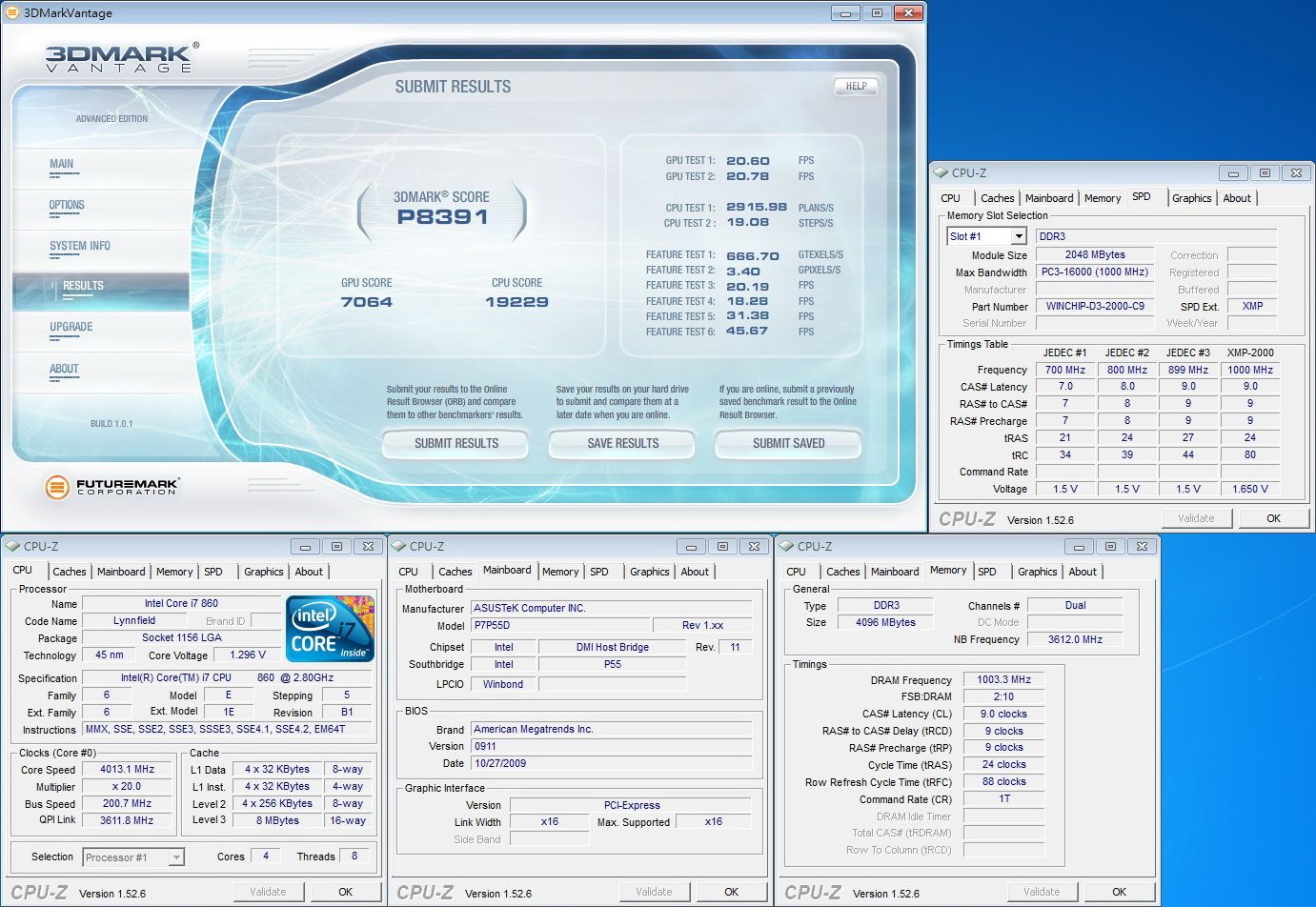Select Graphics tab in Mainboard window
Screen dimensions: 1316x907
650,572
